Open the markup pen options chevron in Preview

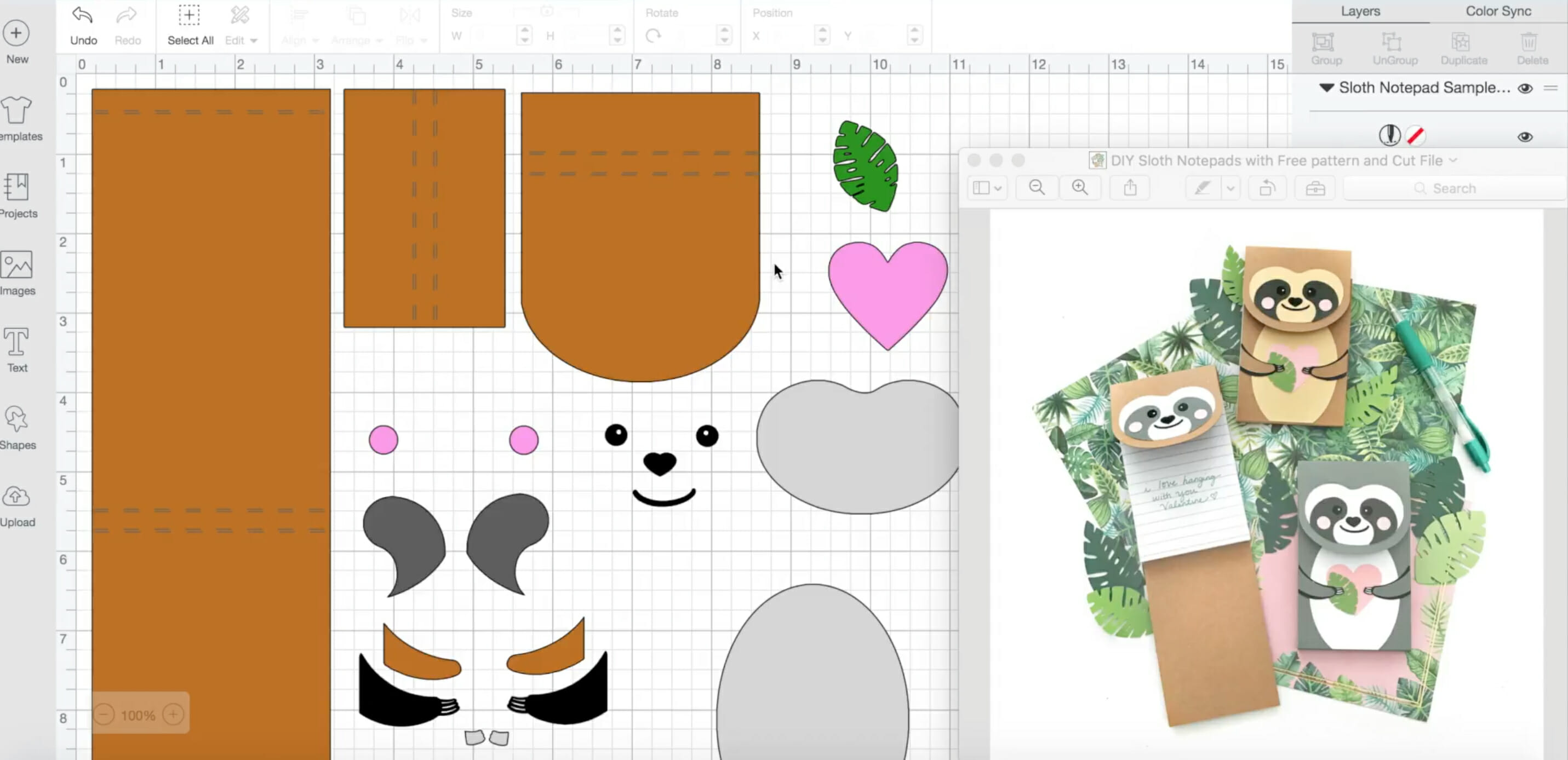(1230, 188)
